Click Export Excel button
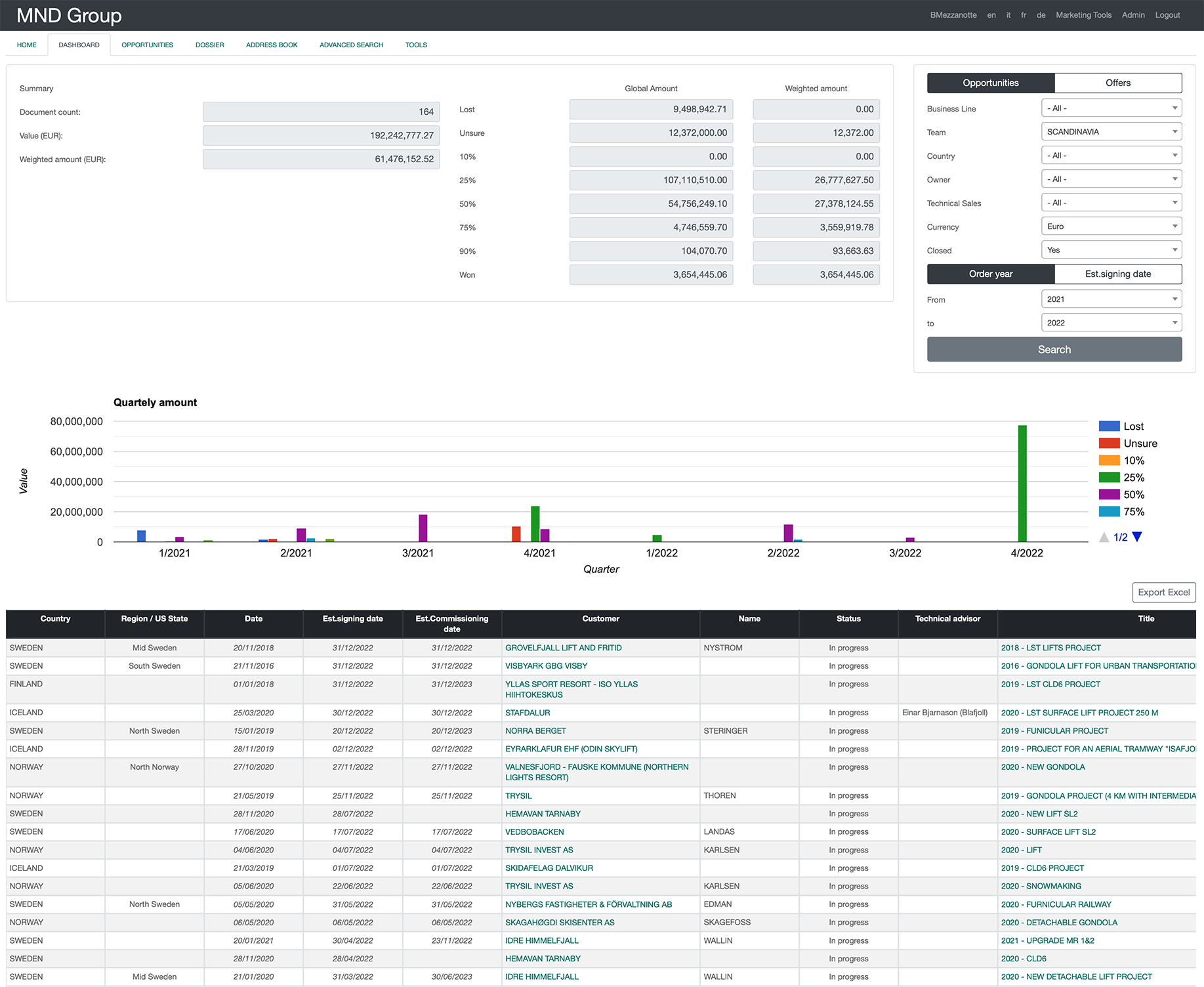Image resolution: width=1204 pixels, height=987 pixels. [x=1164, y=592]
